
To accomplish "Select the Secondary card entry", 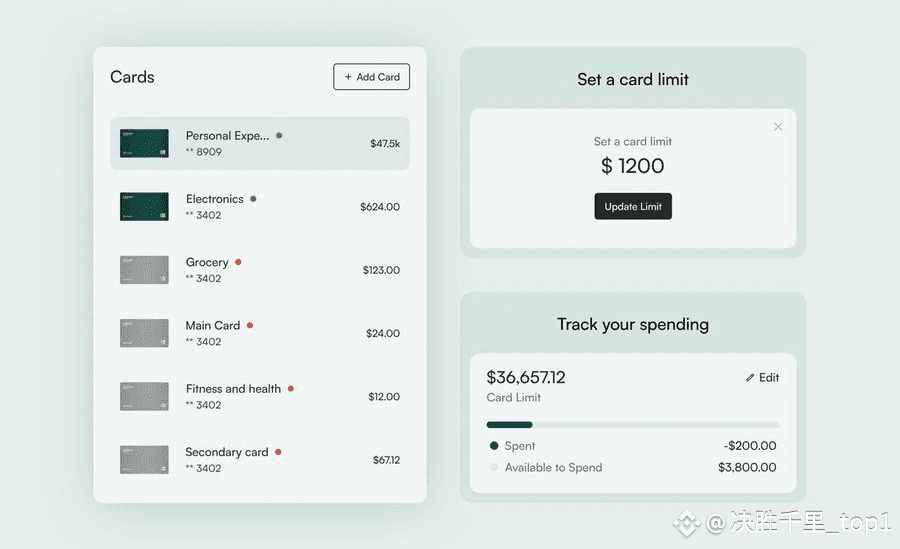I will tap(260, 459).
